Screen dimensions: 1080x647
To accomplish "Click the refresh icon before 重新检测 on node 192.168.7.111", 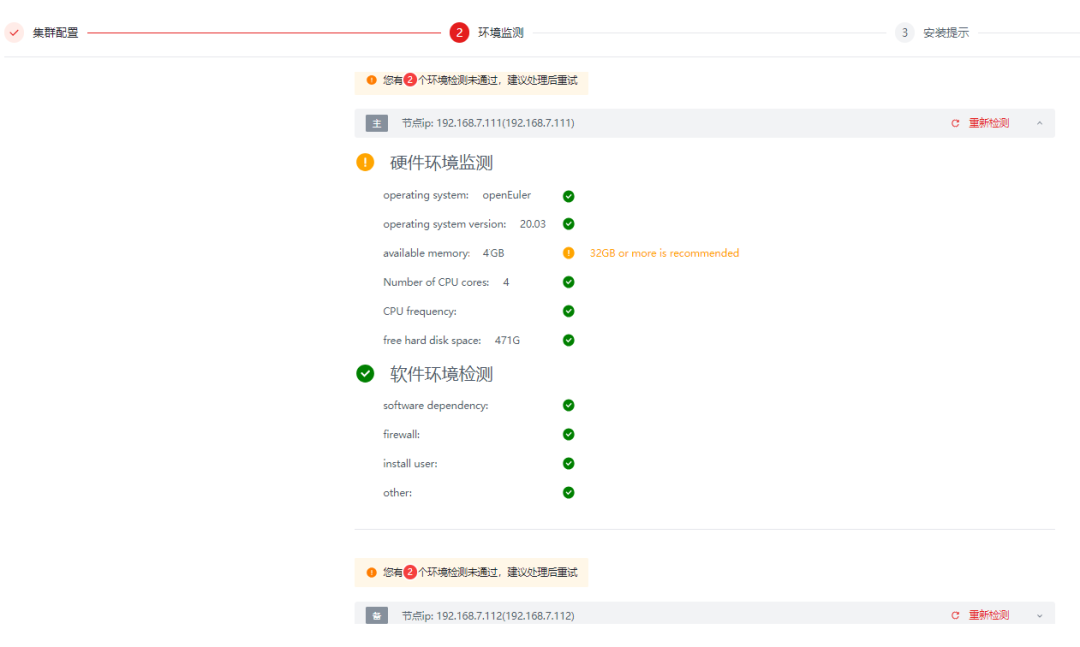I will [954, 123].
